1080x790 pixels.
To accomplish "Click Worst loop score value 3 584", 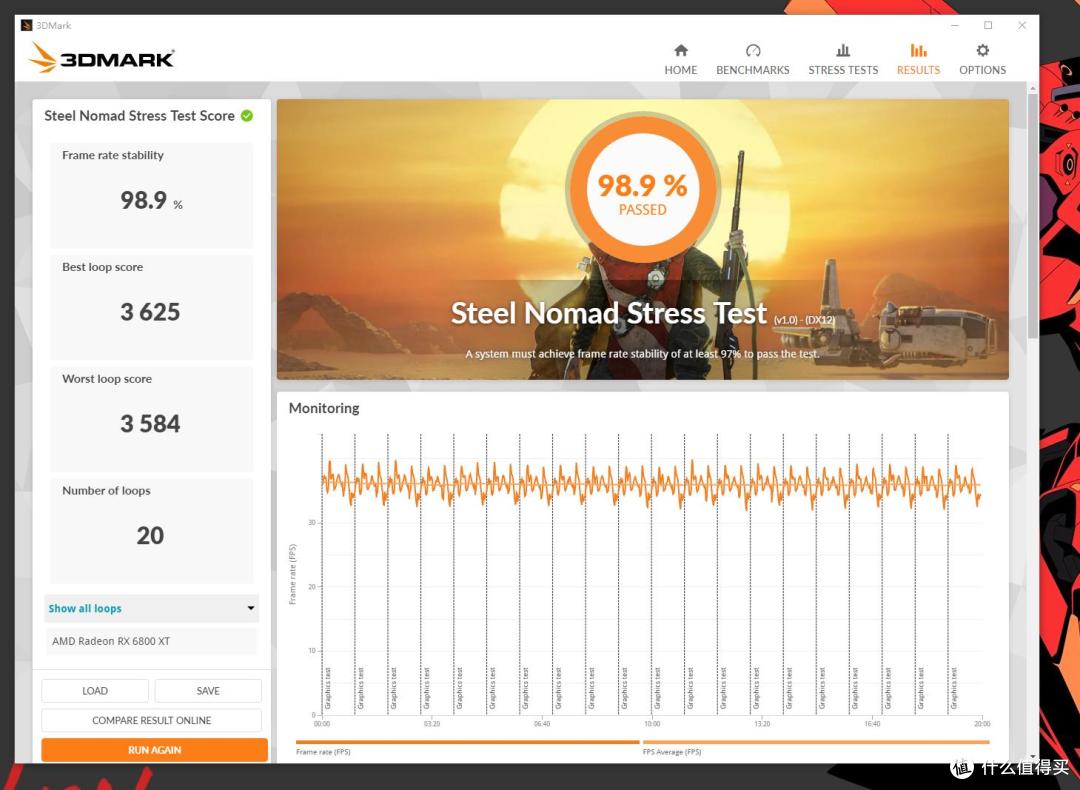I will point(150,424).
